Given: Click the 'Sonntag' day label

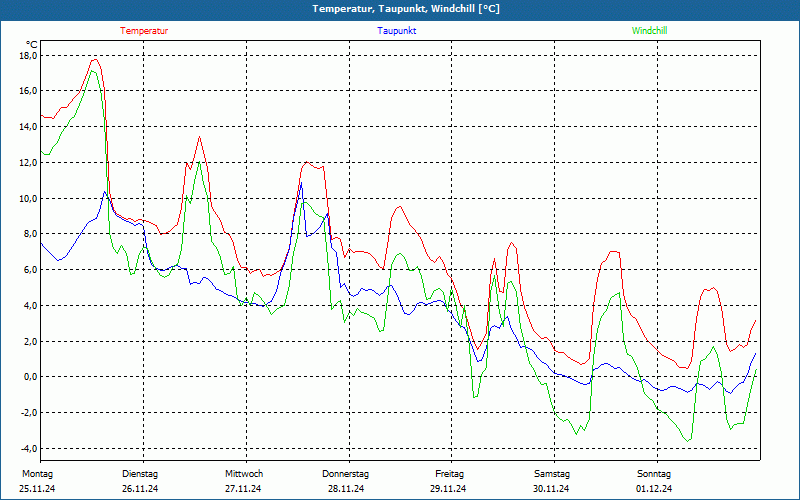Looking at the screenshot, I should pyautogui.click(x=654, y=474).
